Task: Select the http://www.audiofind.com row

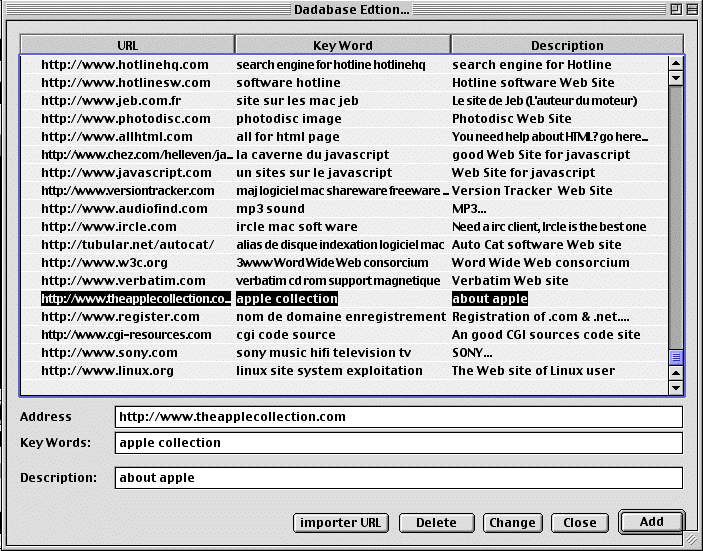Action: (x=344, y=208)
